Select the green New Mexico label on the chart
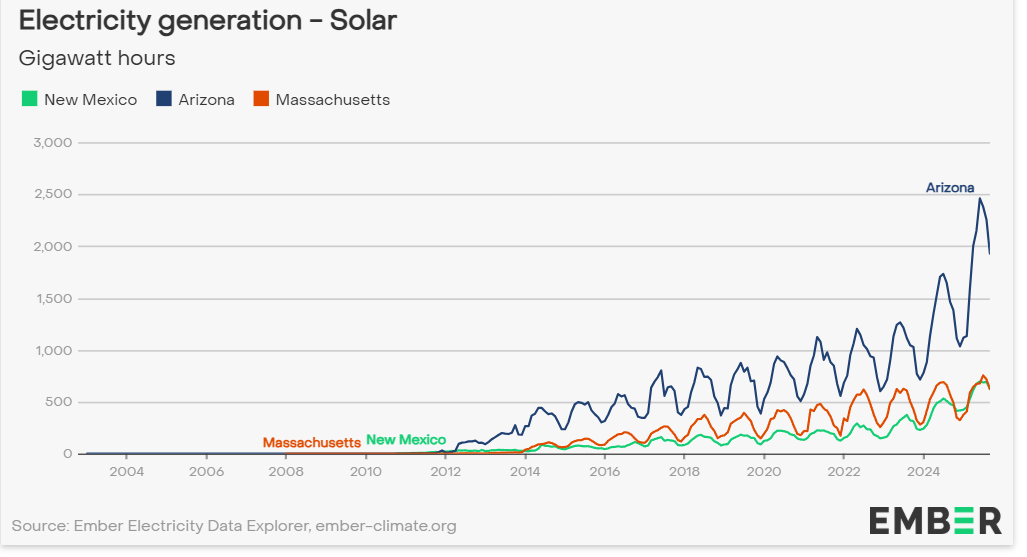The width and height of the screenshot is (1027, 557). [x=406, y=440]
